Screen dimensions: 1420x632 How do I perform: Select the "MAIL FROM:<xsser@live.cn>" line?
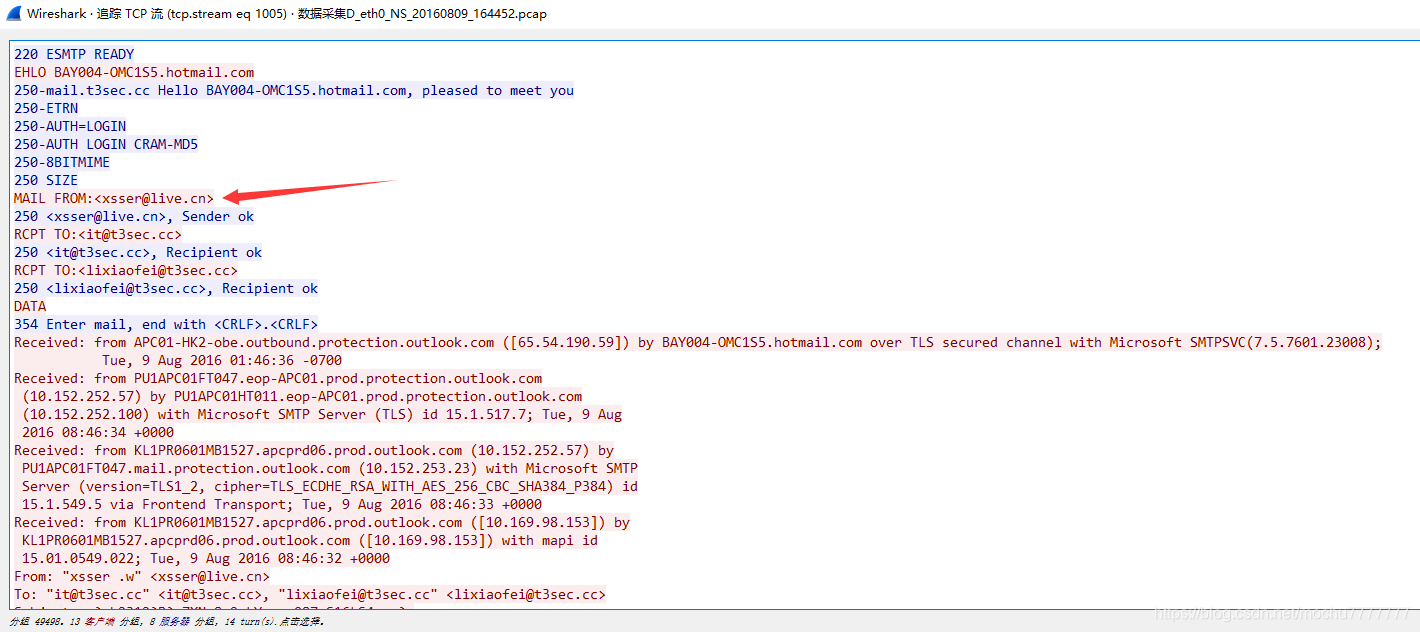click(114, 198)
